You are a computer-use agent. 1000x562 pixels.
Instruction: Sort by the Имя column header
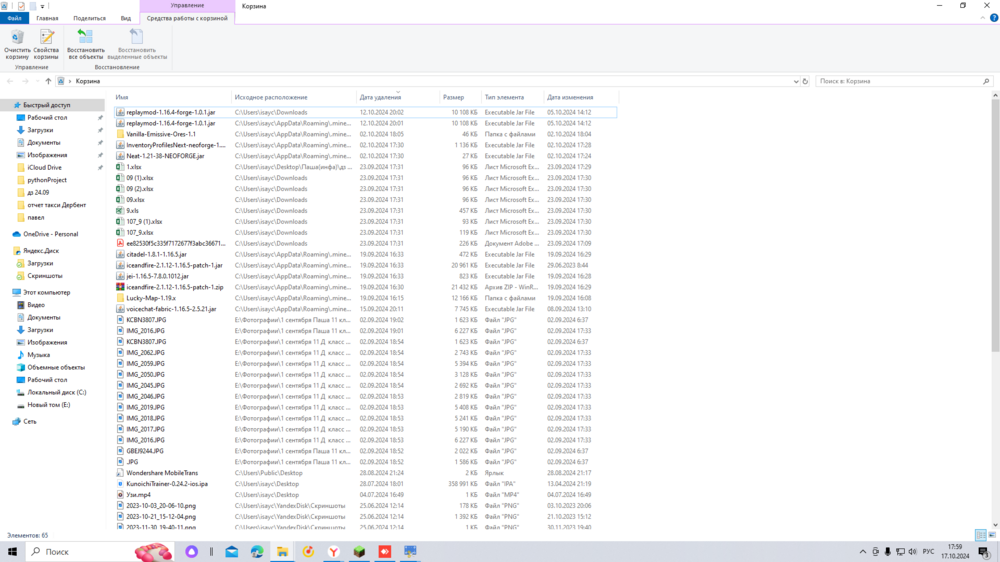coord(171,98)
